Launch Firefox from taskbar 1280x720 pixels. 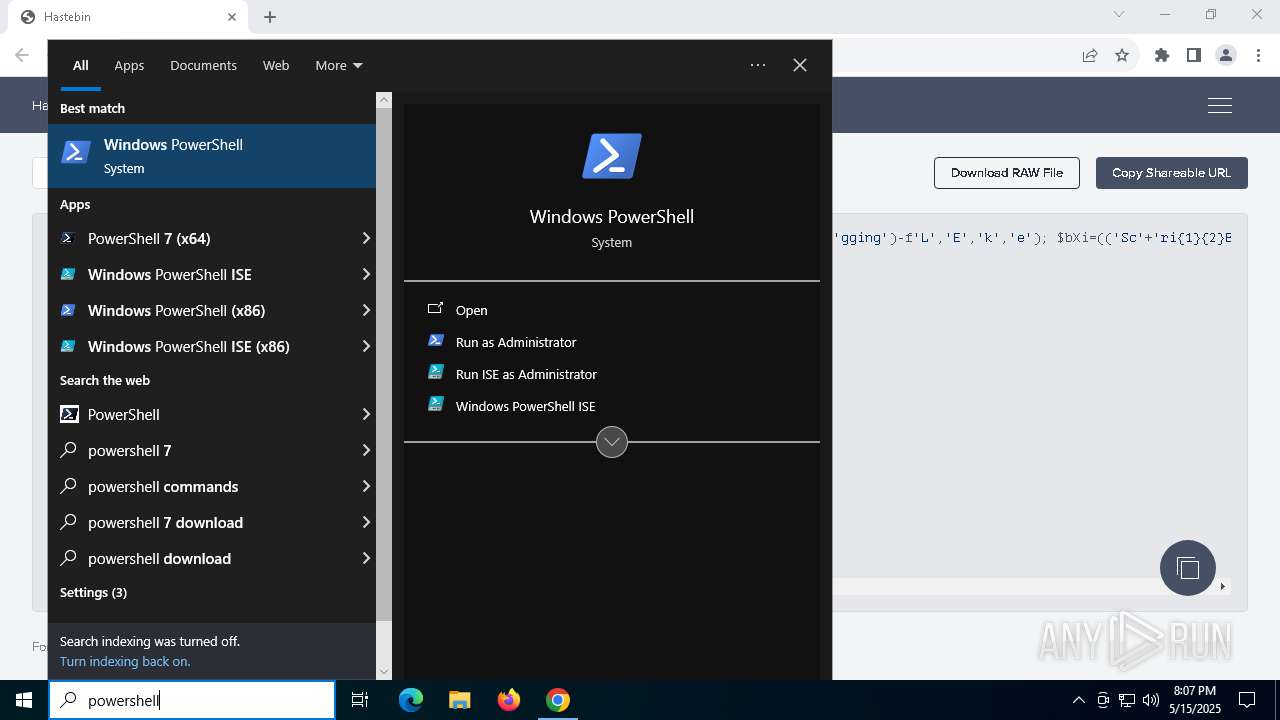509,700
